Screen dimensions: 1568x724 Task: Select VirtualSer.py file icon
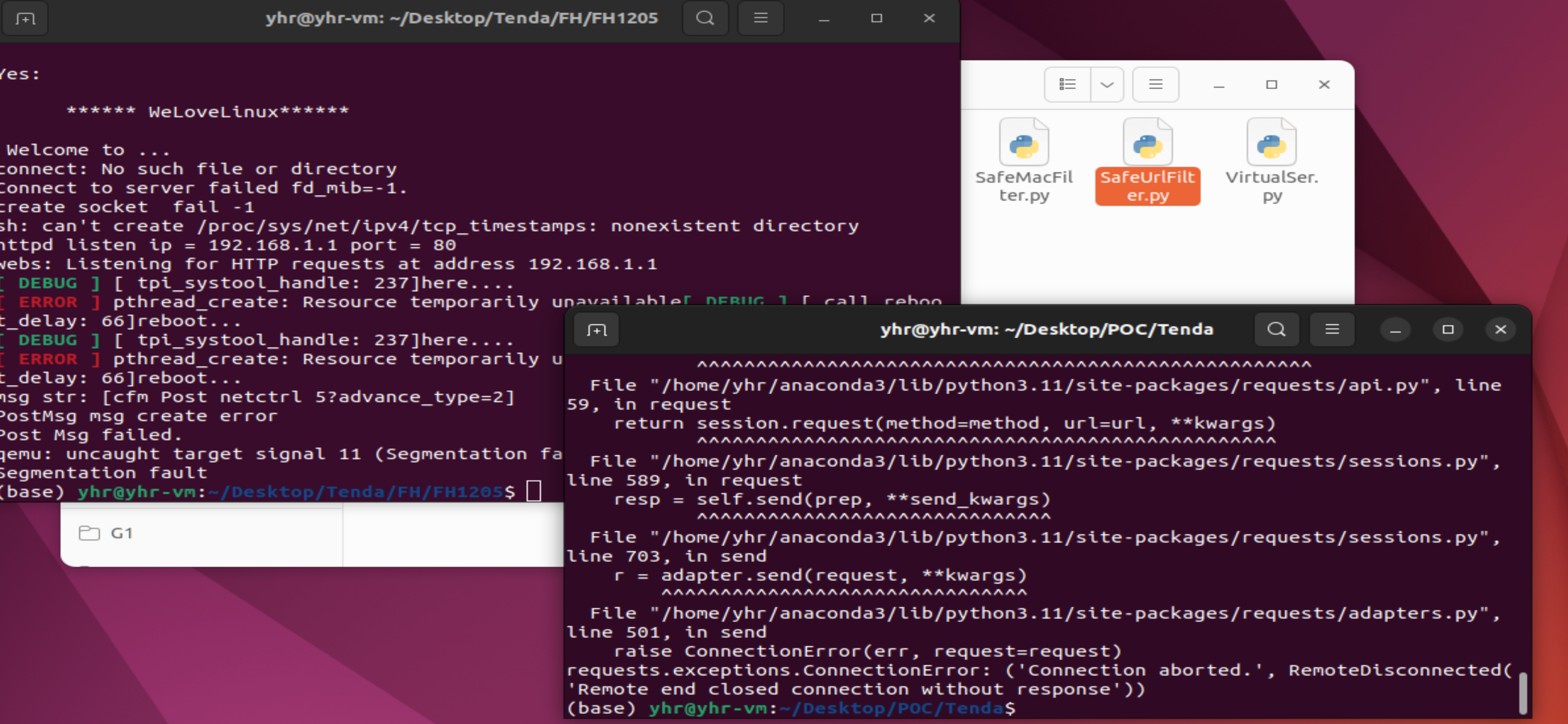1271,143
